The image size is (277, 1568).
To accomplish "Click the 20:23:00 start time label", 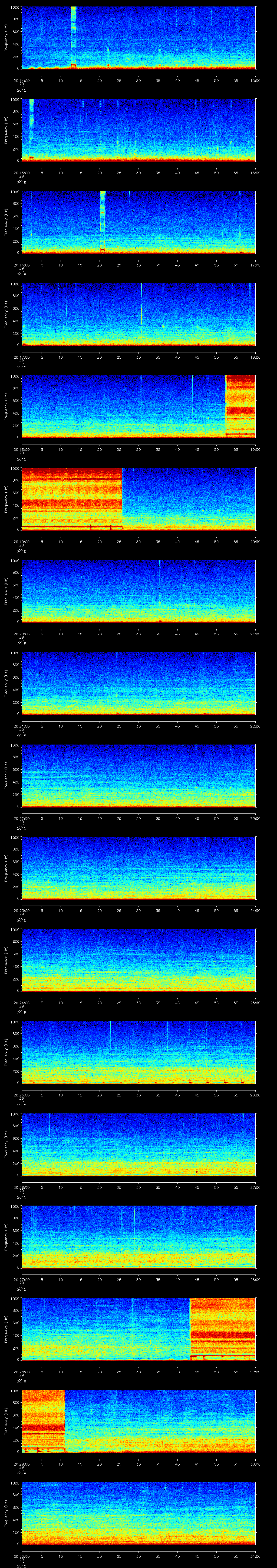I will (21, 910).
